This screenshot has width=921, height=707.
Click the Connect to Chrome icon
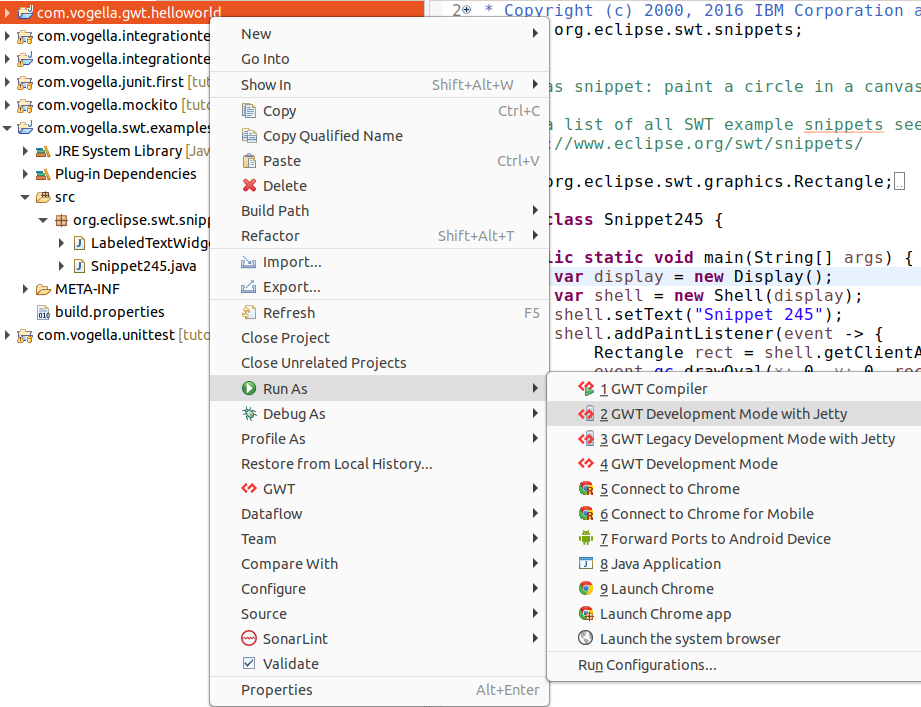click(586, 489)
